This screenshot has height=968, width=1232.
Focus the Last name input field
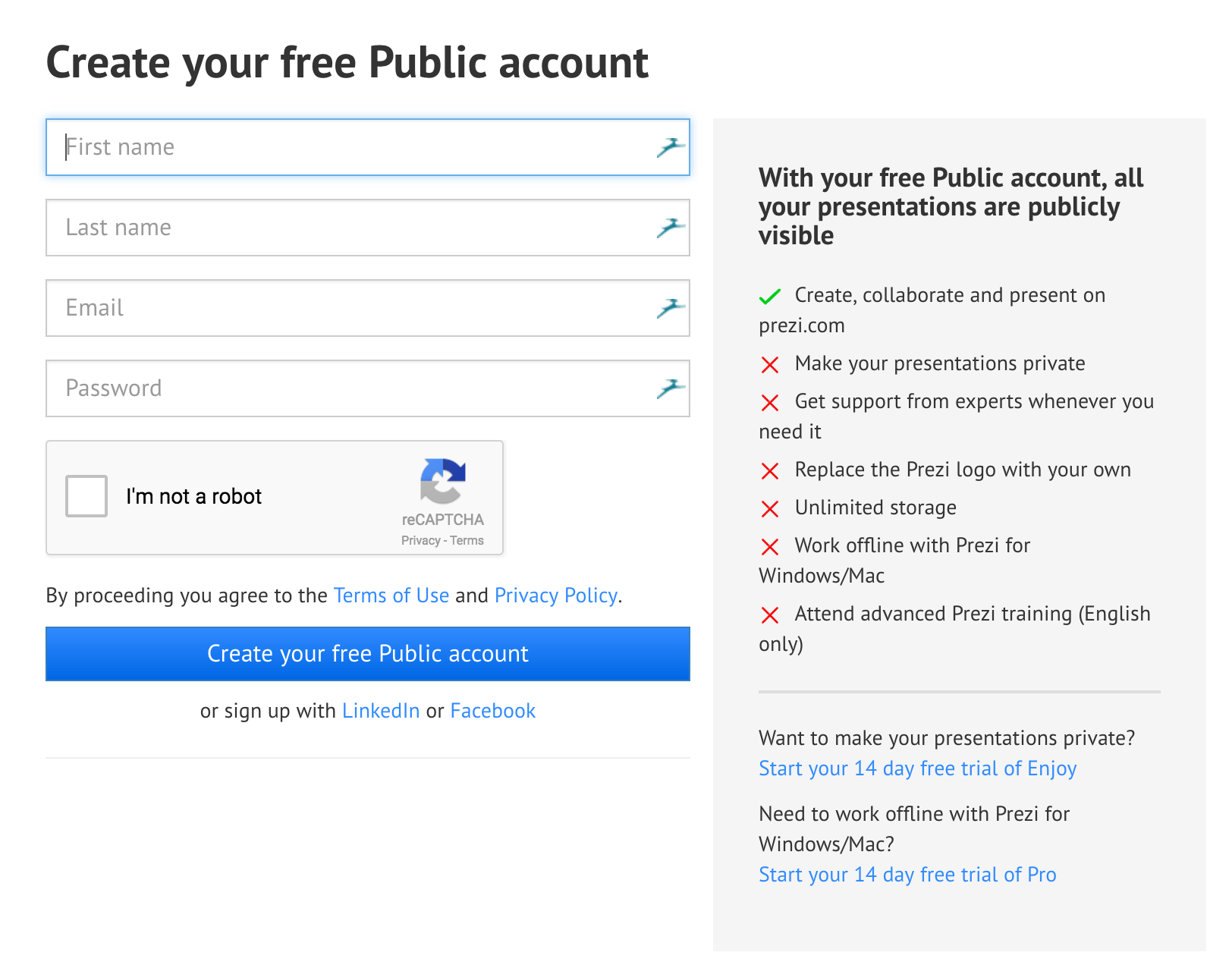tap(368, 228)
